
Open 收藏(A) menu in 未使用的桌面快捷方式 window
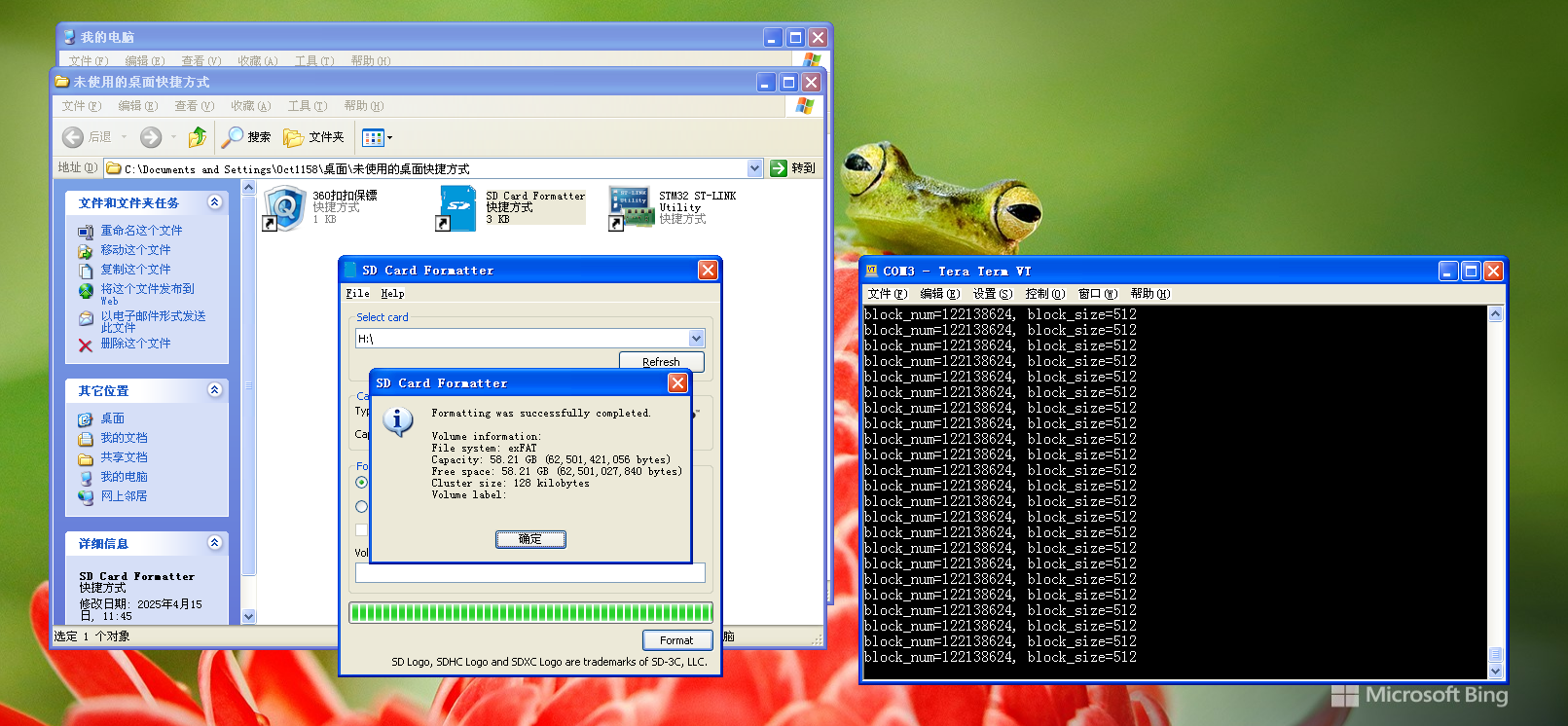click(250, 106)
